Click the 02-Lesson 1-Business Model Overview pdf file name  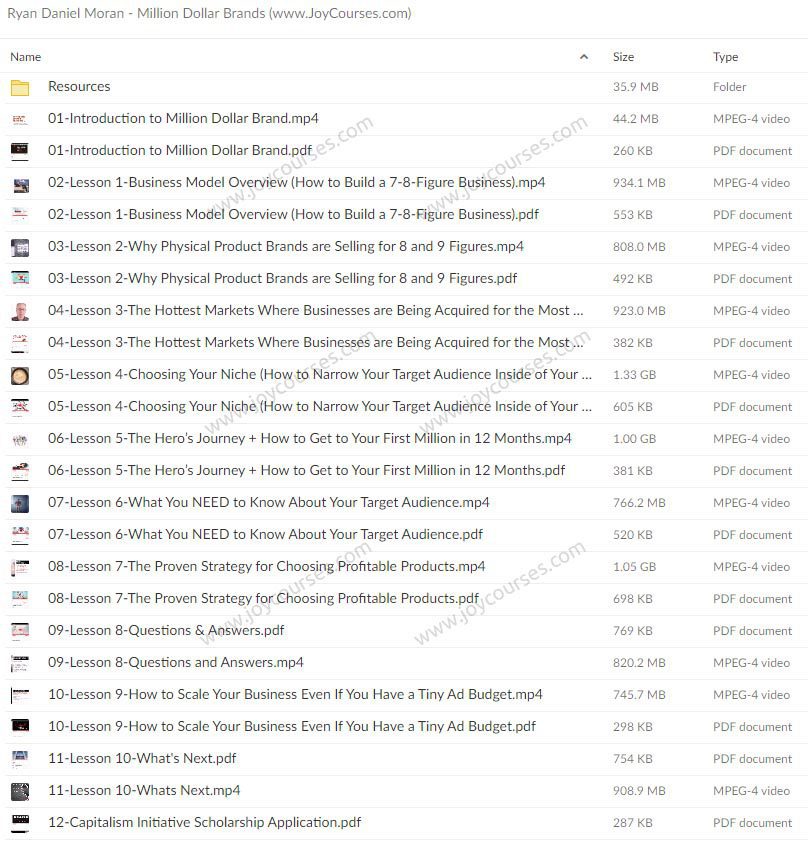point(293,215)
